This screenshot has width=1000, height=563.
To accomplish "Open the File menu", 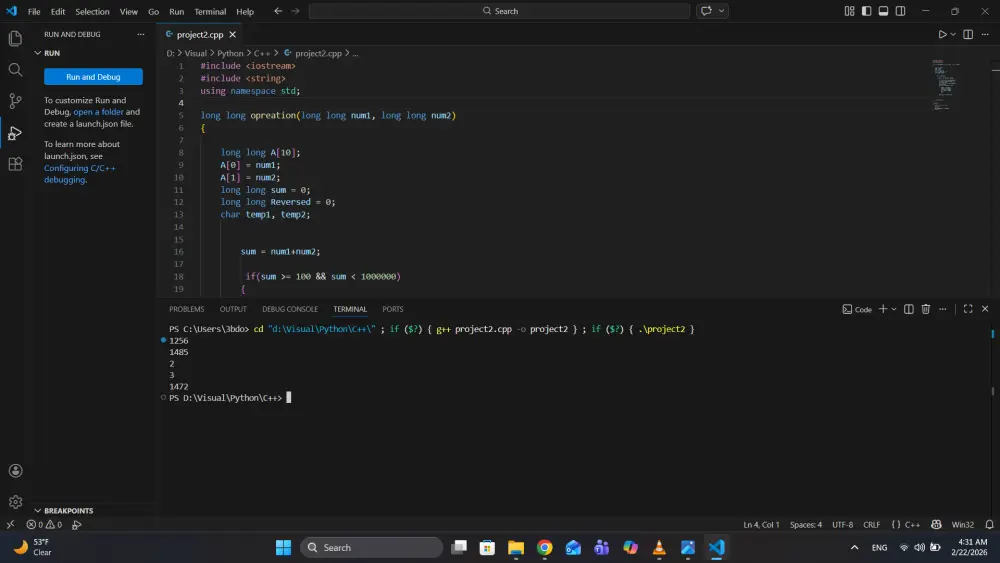I will click(34, 11).
